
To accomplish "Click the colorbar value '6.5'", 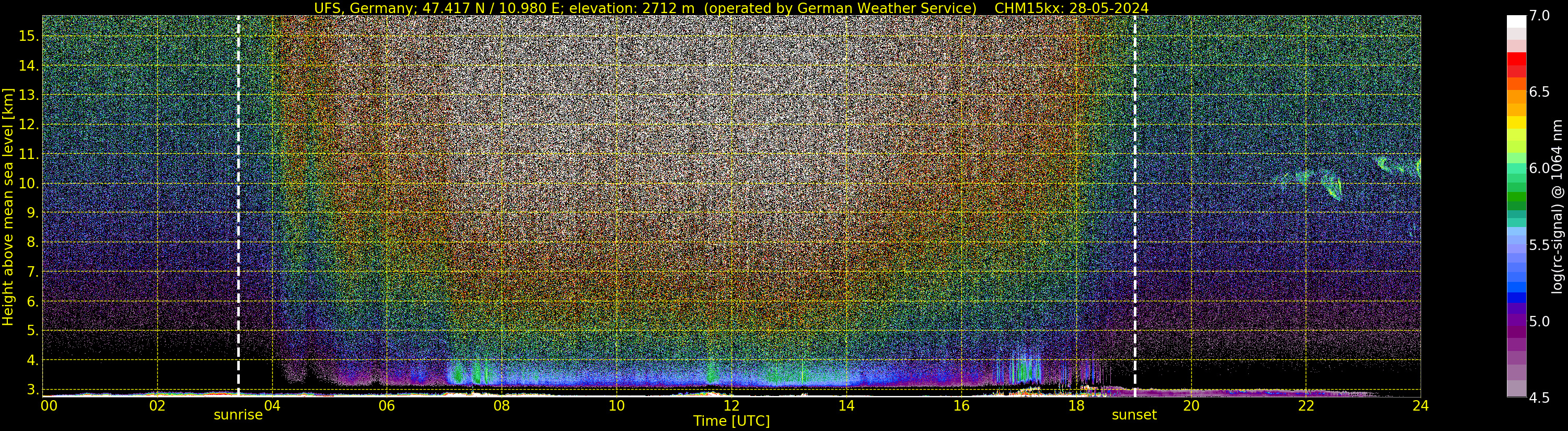I will tap(1539, 92).
